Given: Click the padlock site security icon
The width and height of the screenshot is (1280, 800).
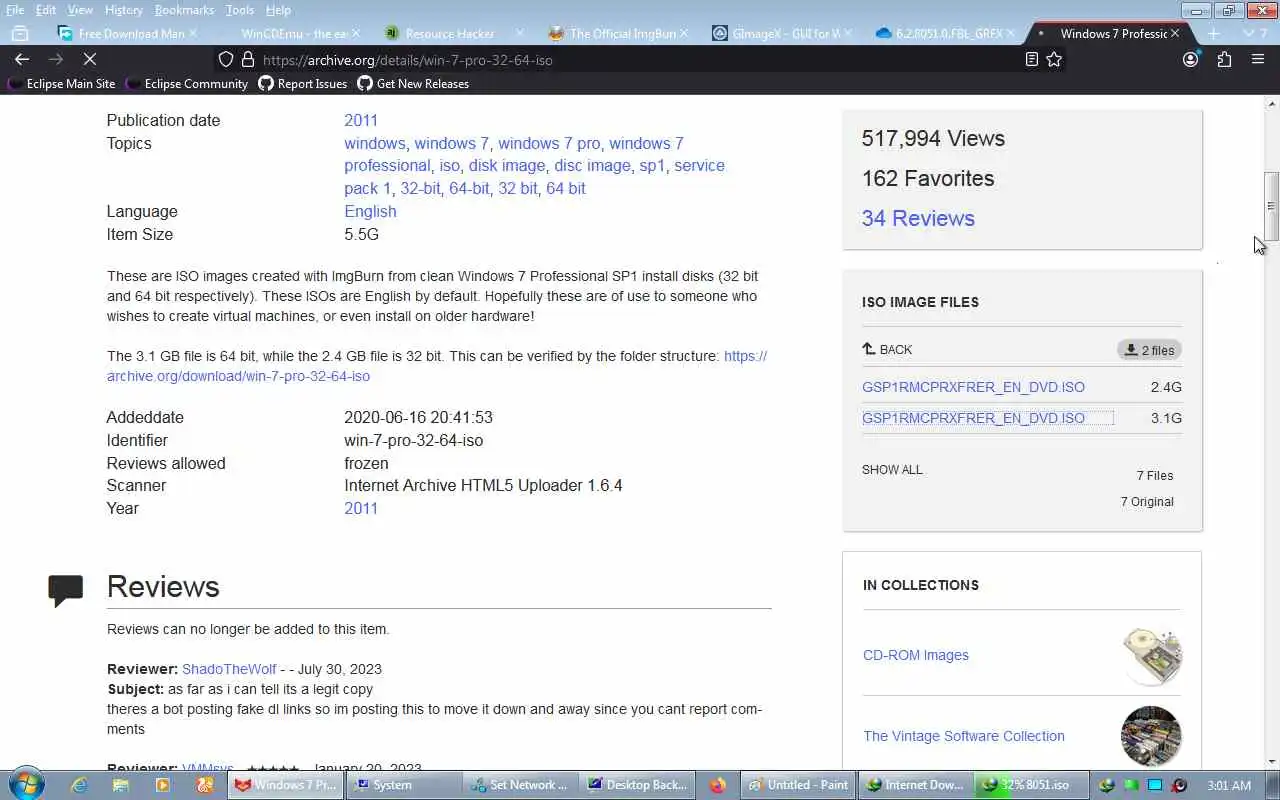Looking at the screenshot, I should click(248, 60).
